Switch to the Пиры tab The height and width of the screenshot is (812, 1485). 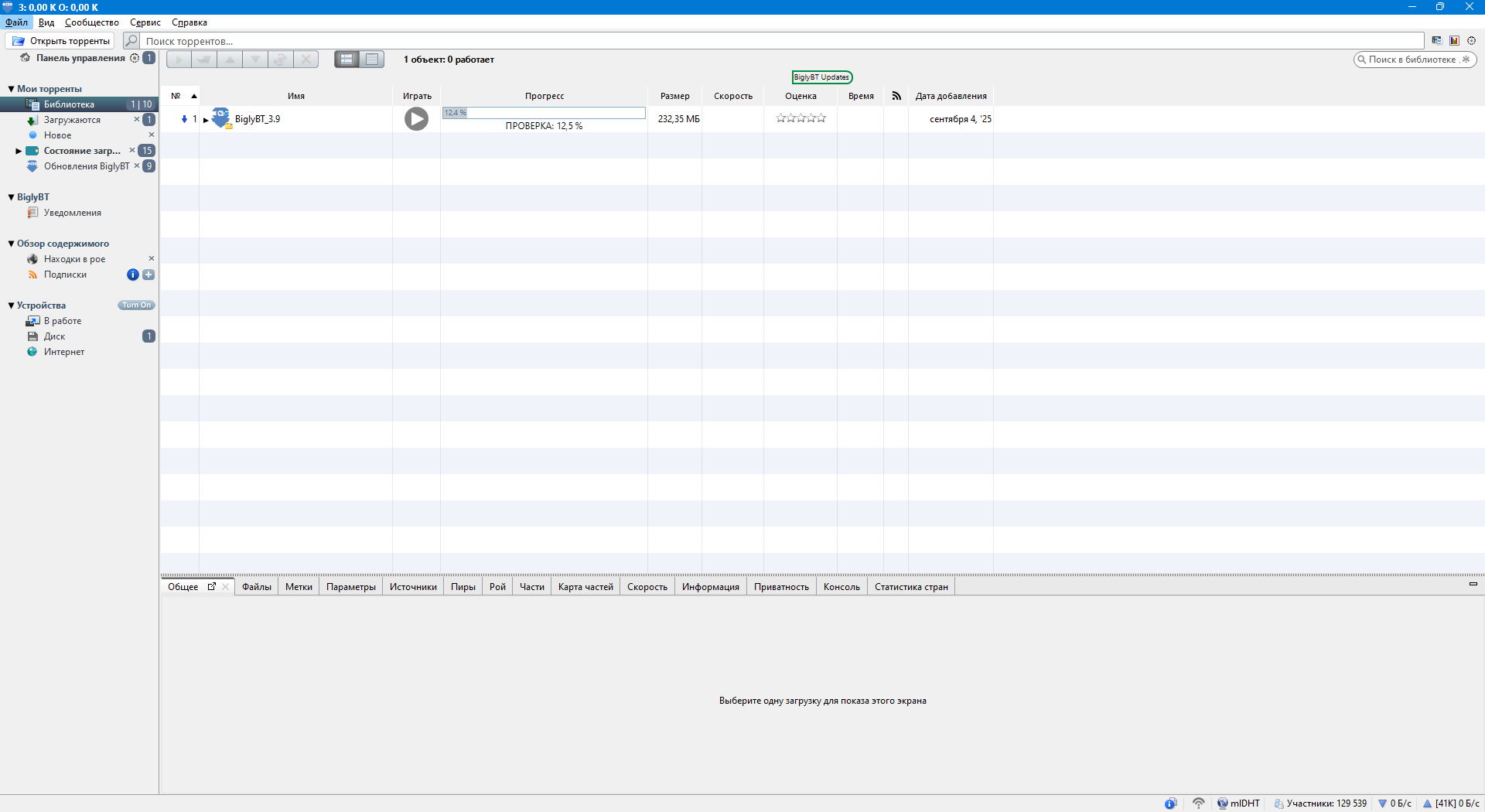(463, 587)
